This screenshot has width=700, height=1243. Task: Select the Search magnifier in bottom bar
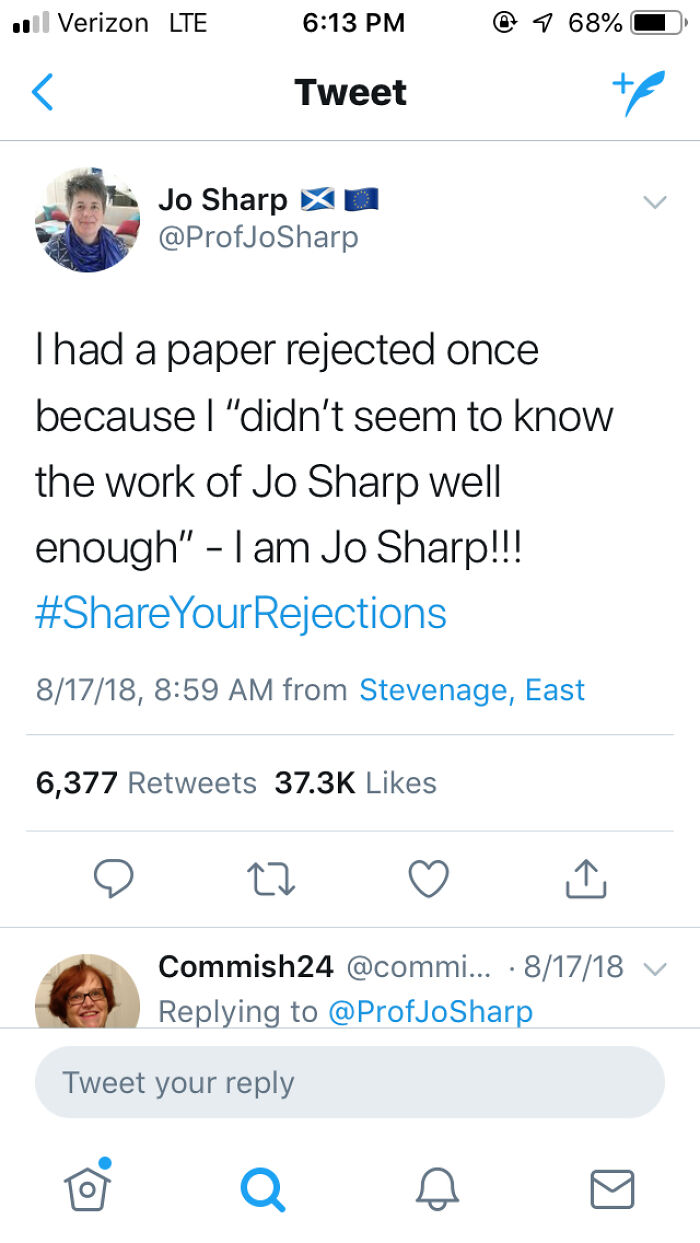pyautogui.click(x=262, y=1190)
